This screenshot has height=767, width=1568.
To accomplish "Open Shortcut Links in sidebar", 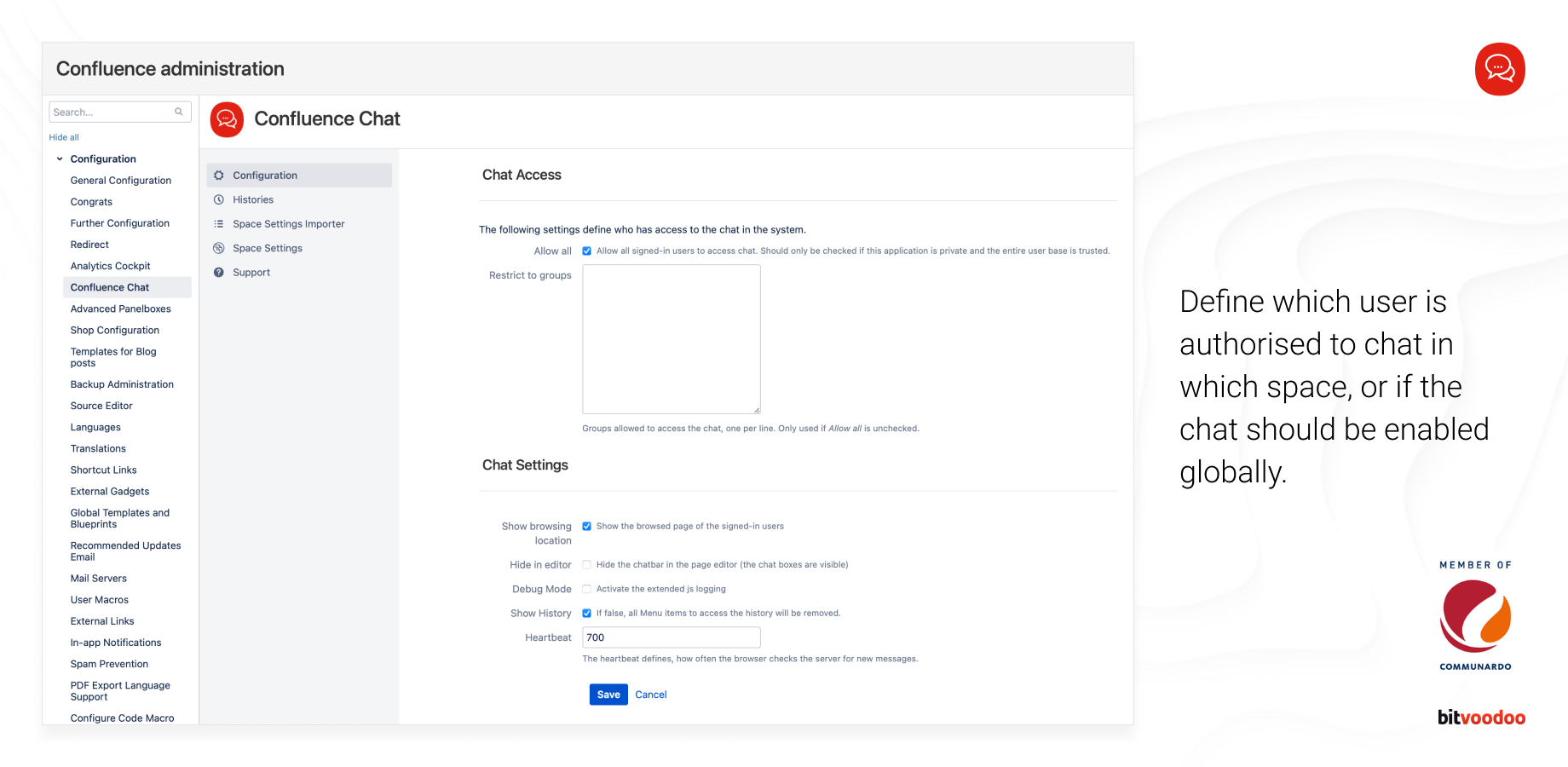I will click(103, 470).
